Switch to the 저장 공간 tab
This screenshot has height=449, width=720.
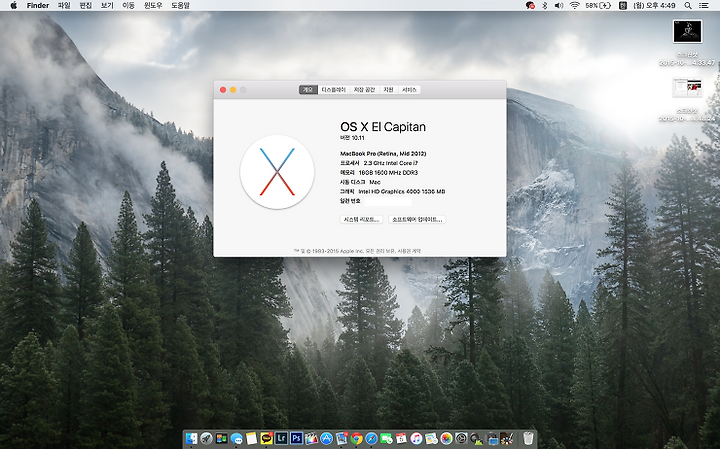coord(364,90)
